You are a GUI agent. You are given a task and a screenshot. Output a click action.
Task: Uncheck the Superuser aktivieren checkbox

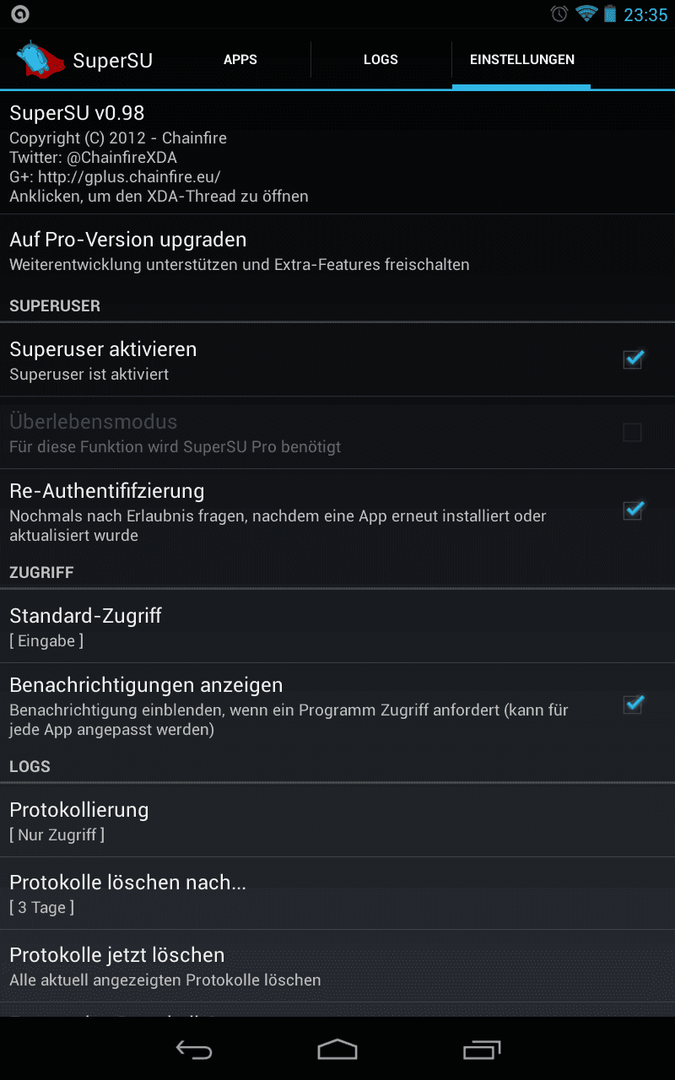pyautogui.click(x=633, y=359)
